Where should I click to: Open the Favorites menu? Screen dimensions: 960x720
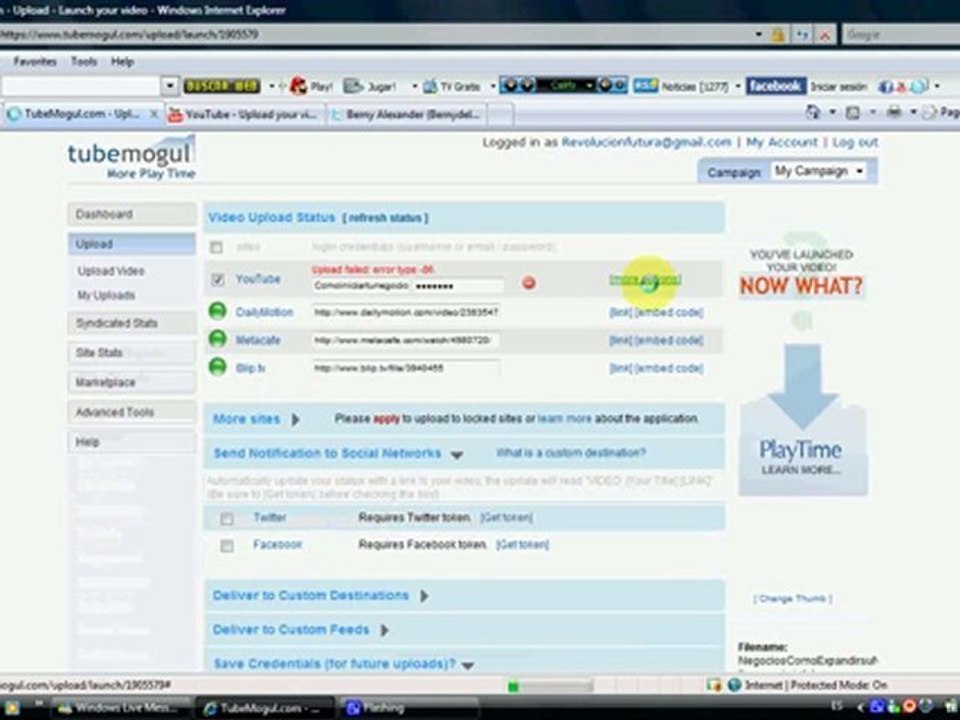pos(34,62)
